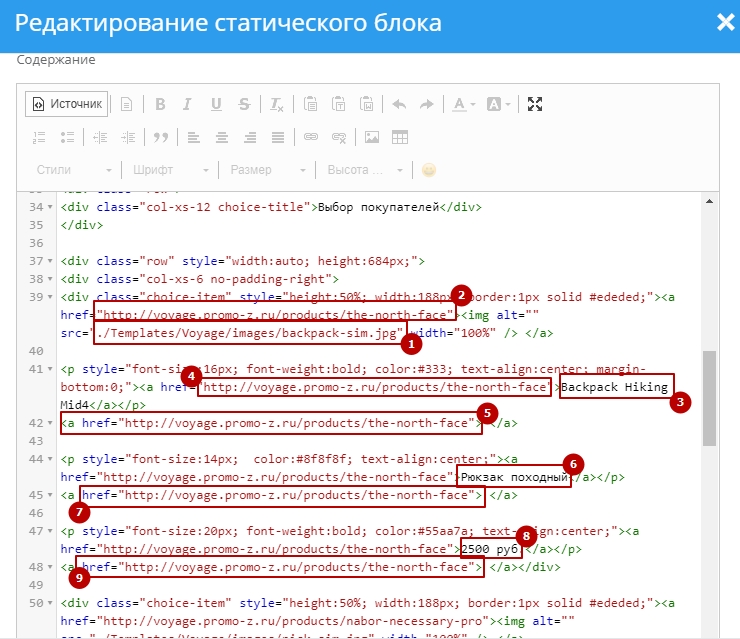The image size is (740, 639).
Task: Open the Стили styles dropdown
Action: click(68, 170)
